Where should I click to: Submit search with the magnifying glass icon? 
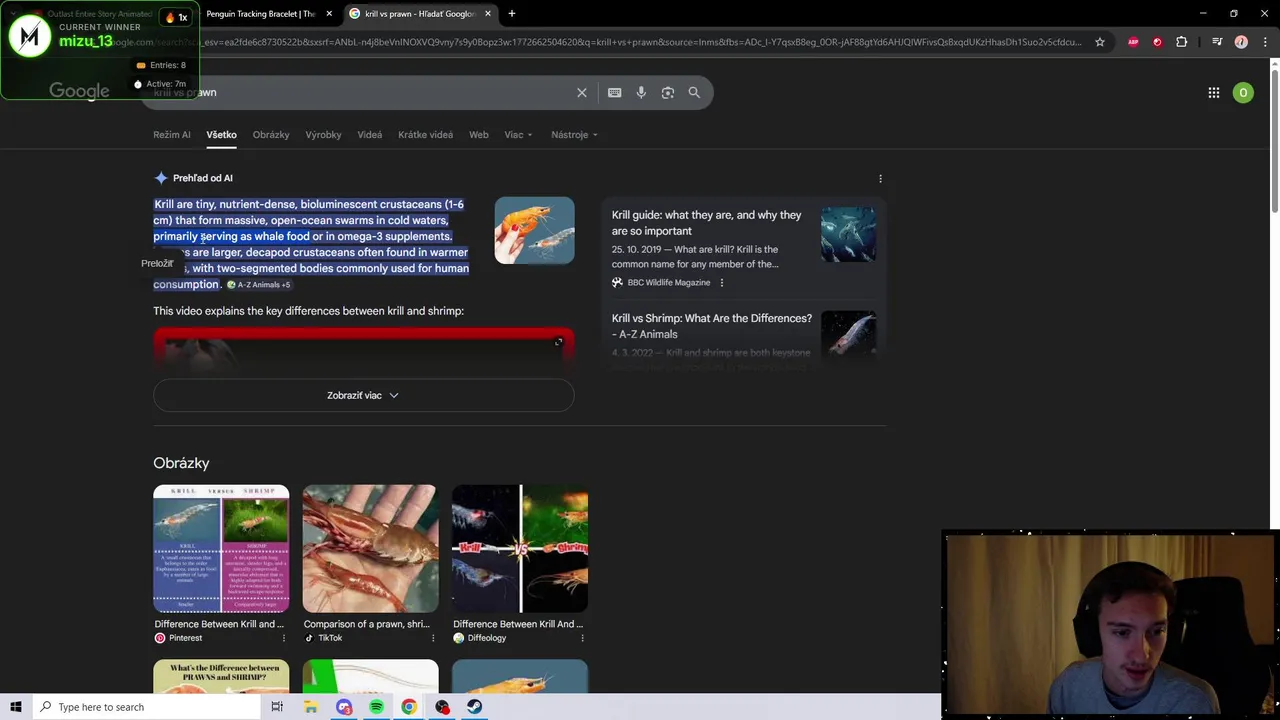point(694,93)
